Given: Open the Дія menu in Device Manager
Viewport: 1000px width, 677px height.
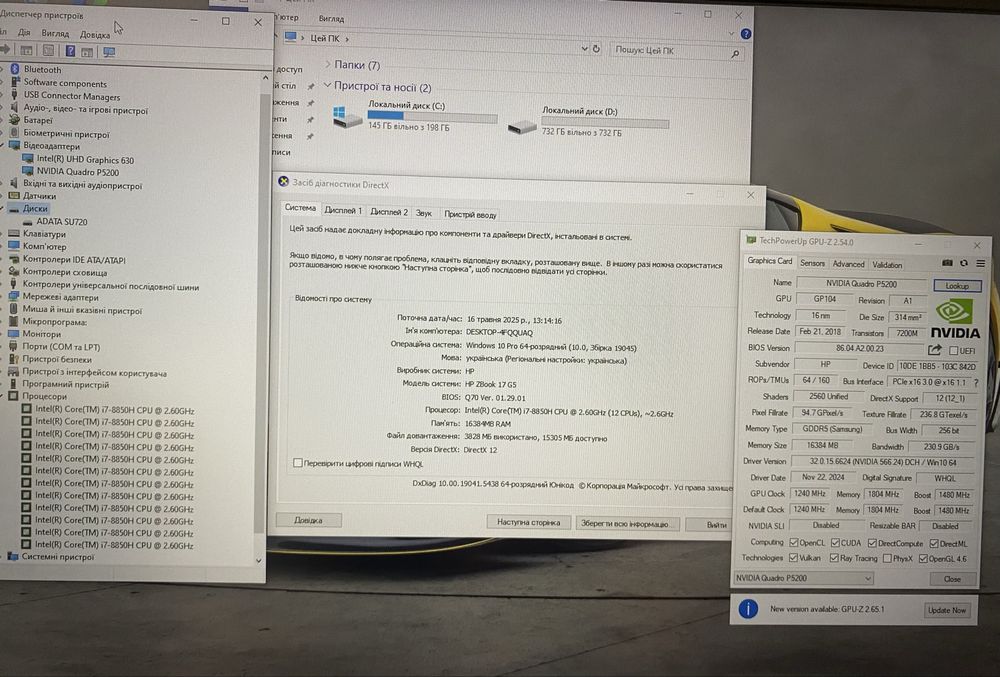Looking at the screenshot, I should [24, 33].
